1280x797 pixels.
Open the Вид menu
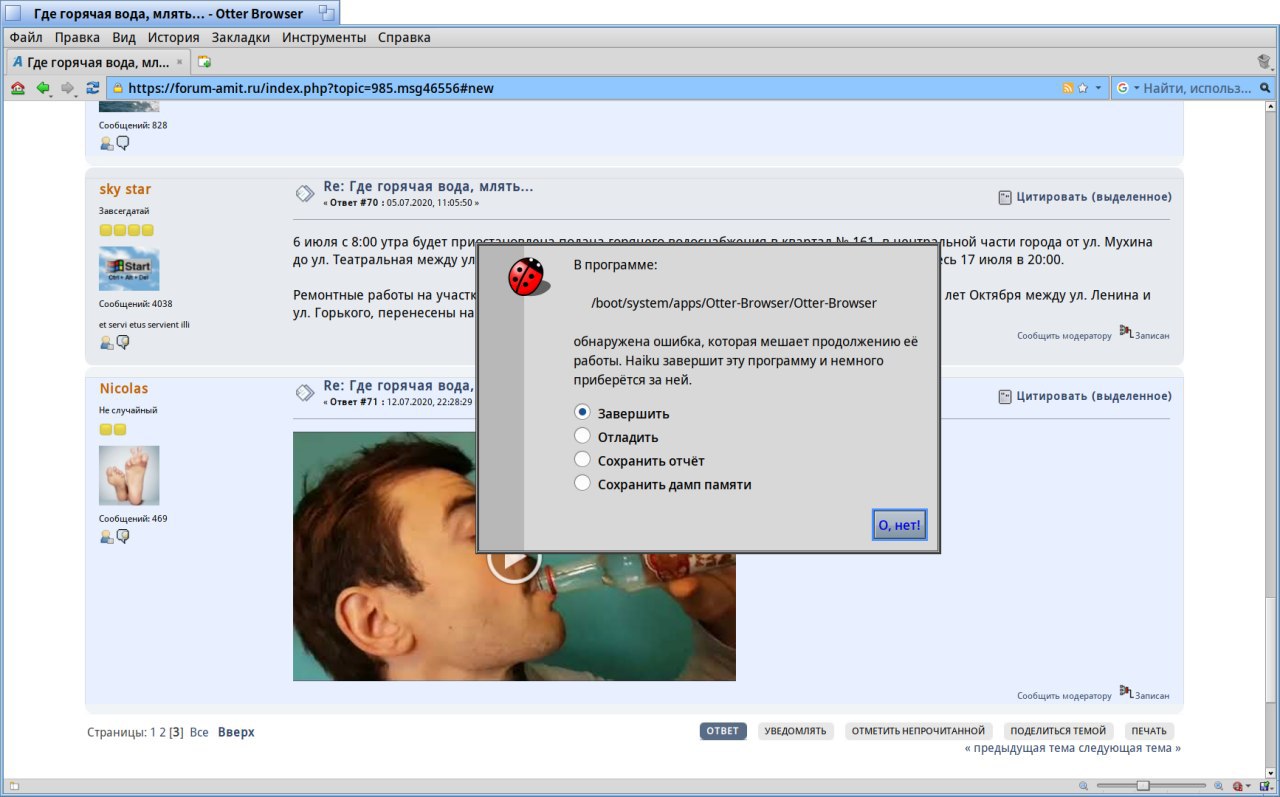tap(124, 37)
